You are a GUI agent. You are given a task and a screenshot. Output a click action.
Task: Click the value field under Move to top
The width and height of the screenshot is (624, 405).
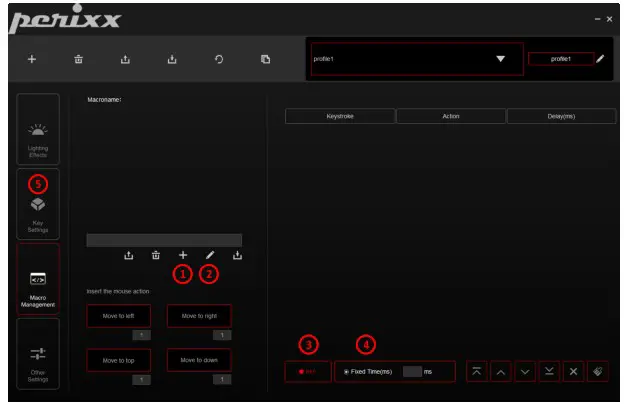[x=141, y=380]
